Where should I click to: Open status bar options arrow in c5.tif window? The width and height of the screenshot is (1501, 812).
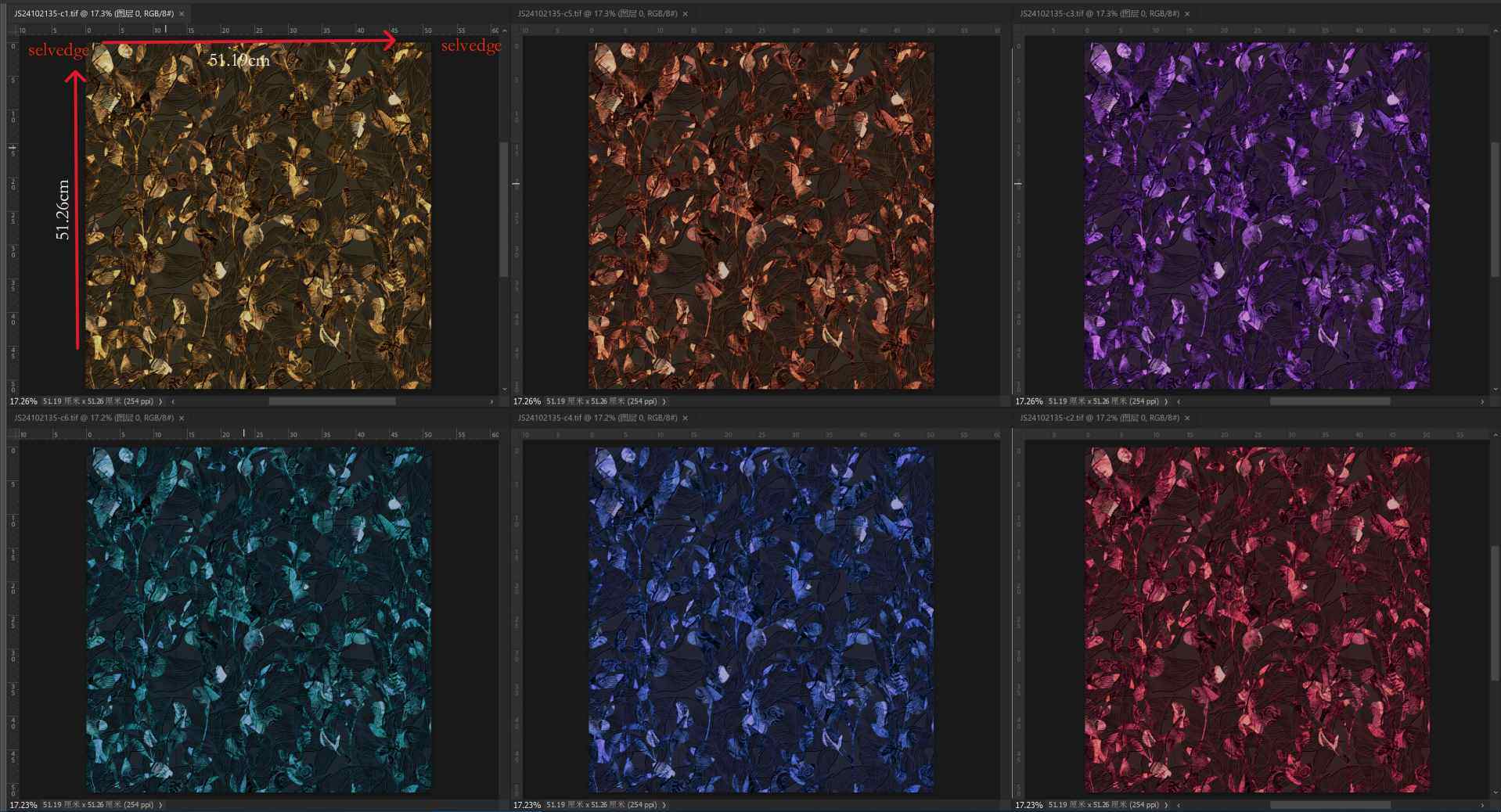664,401
